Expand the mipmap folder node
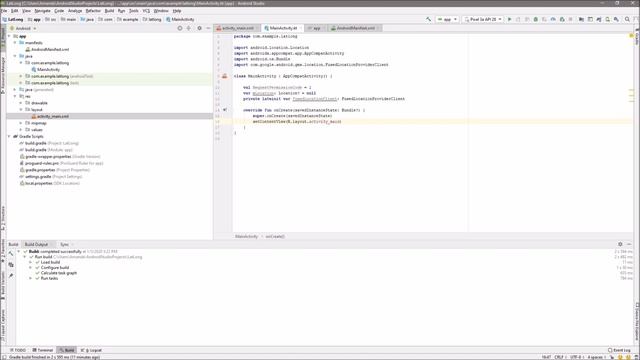Viewport: 640px width, 360px height. (x=21, y=123)
